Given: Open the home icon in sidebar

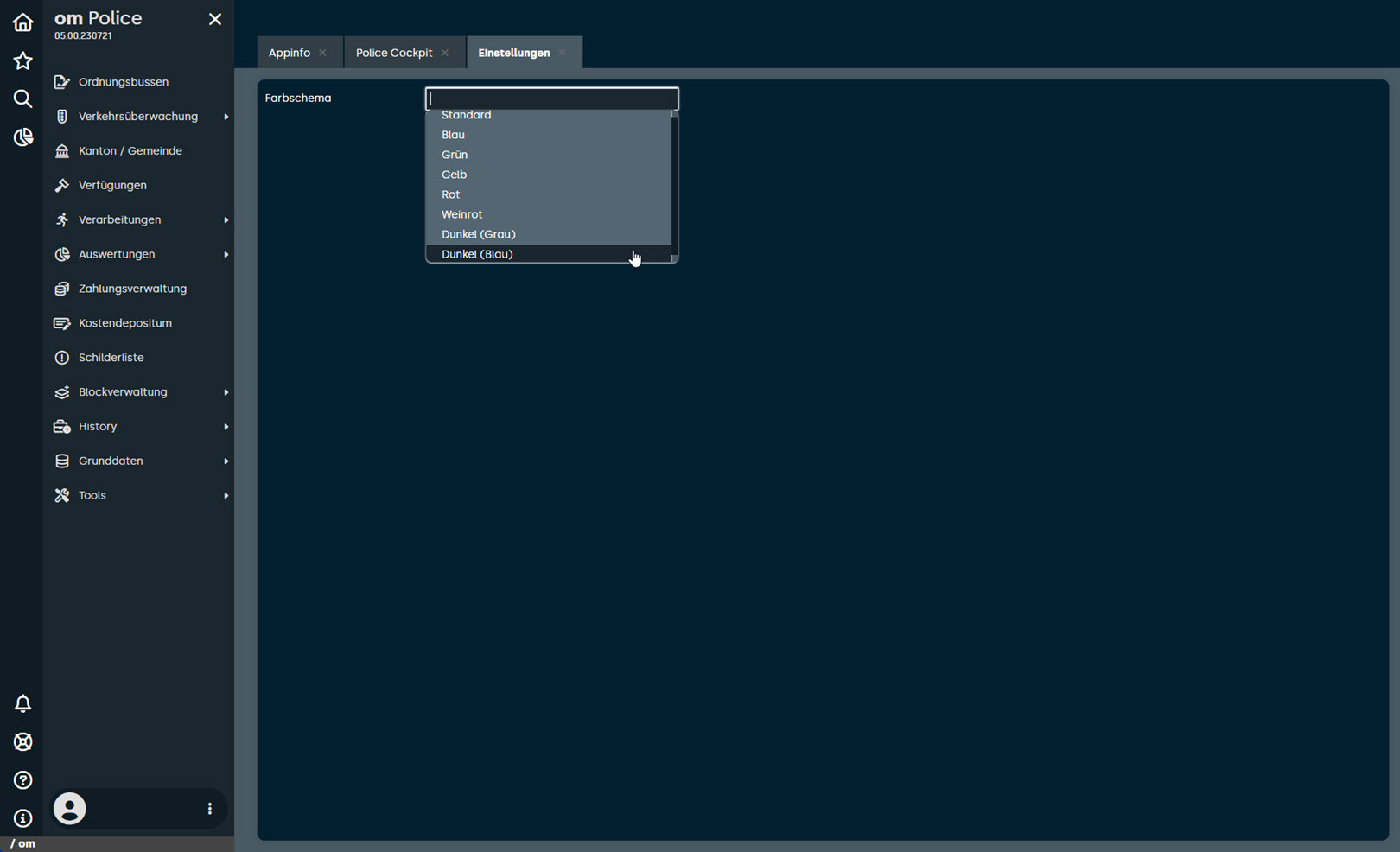Looking at the screenshot, I should pos(22,22).
